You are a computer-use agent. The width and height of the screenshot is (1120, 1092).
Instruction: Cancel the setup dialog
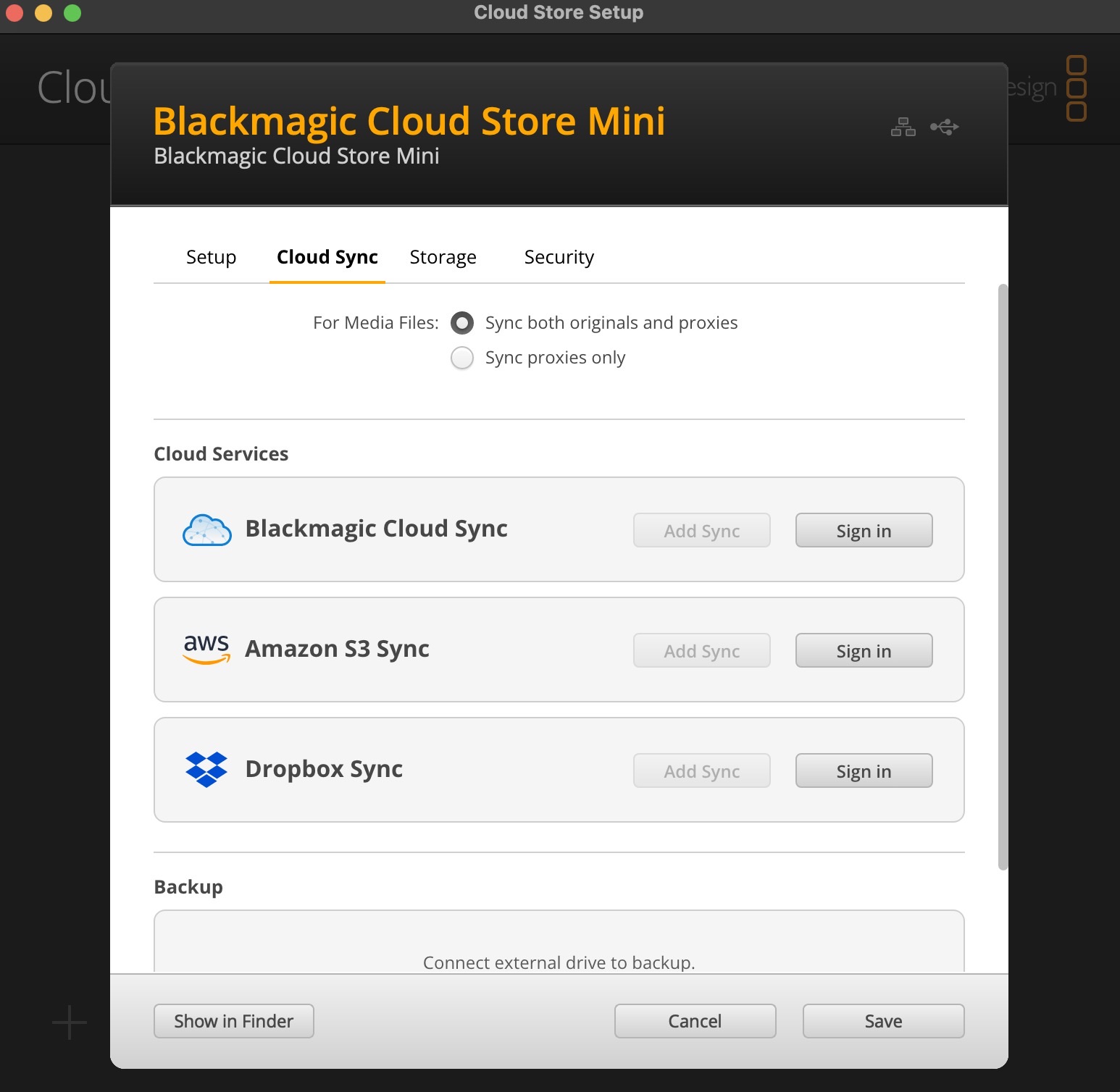coord(695,1021)
